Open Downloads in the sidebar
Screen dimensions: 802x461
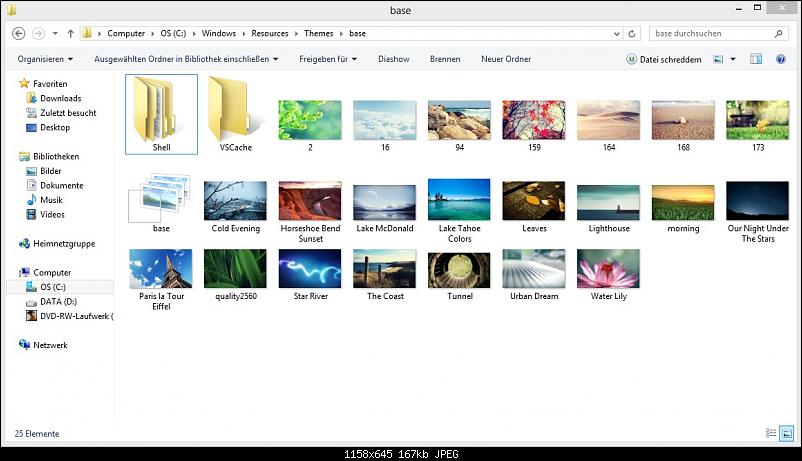54,98
